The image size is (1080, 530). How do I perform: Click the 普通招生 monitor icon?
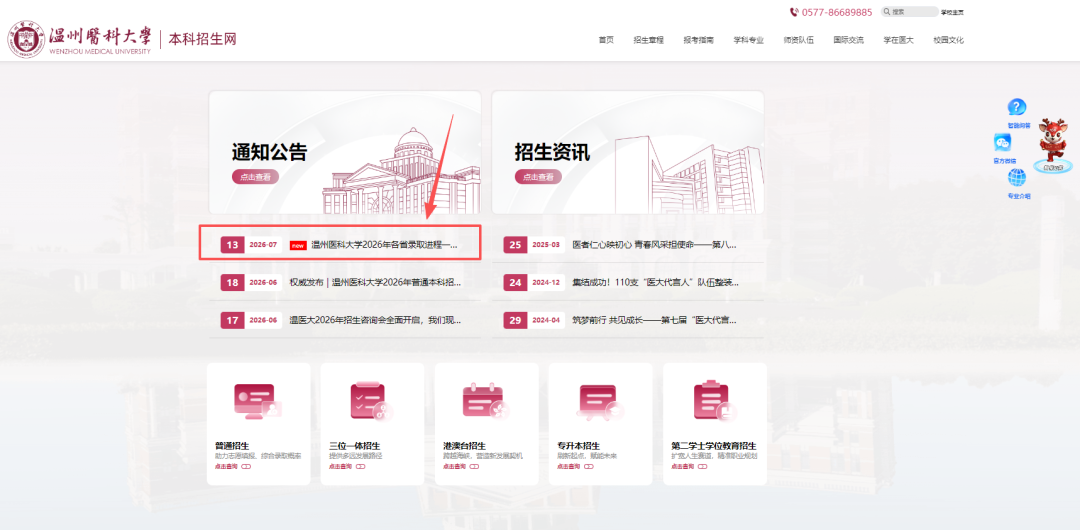click(258, 401)
